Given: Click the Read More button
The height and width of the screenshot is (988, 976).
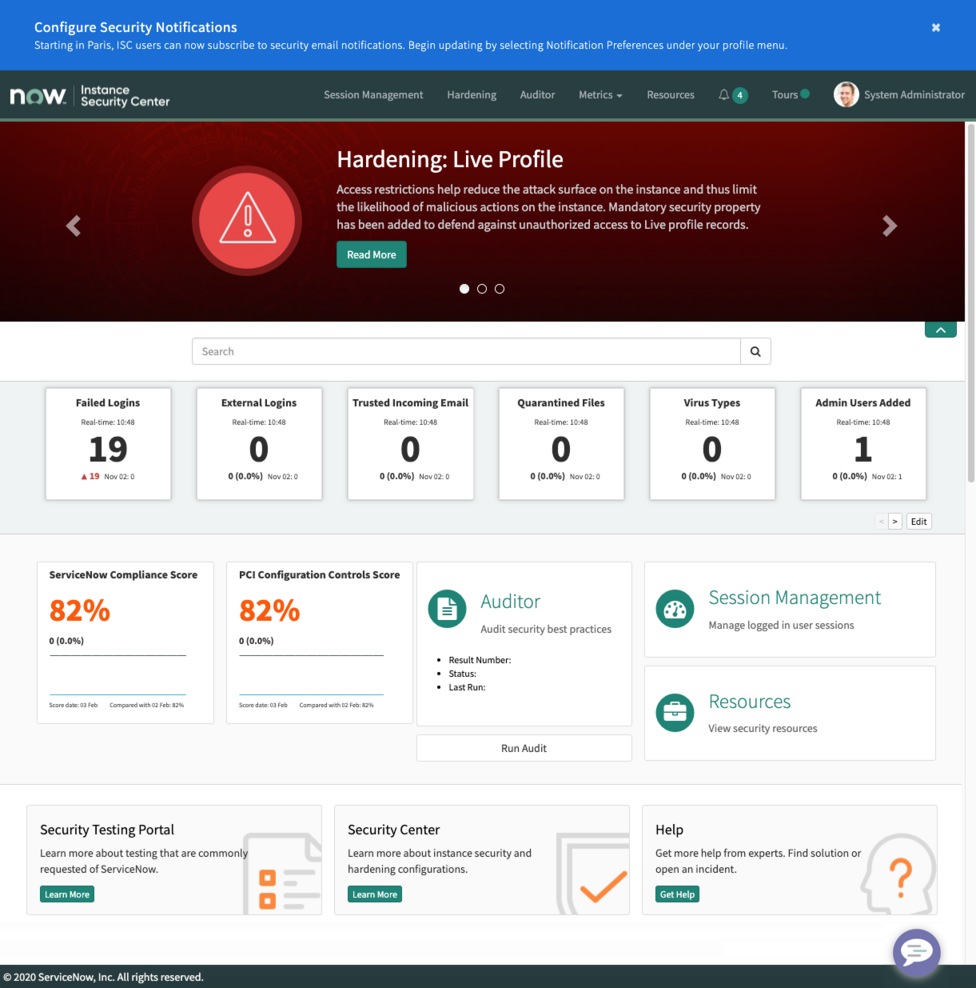Looking at the screenshot, I should [371, 255].
